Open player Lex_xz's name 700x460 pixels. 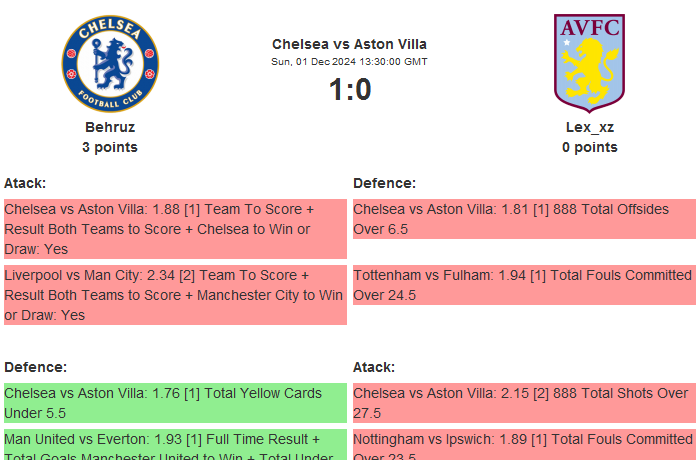(590, 127)
